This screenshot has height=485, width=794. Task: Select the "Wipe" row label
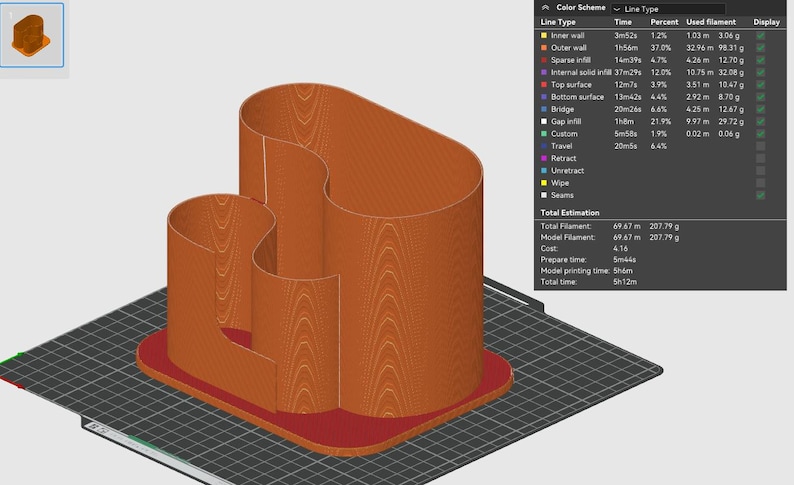tap(560, 183)
